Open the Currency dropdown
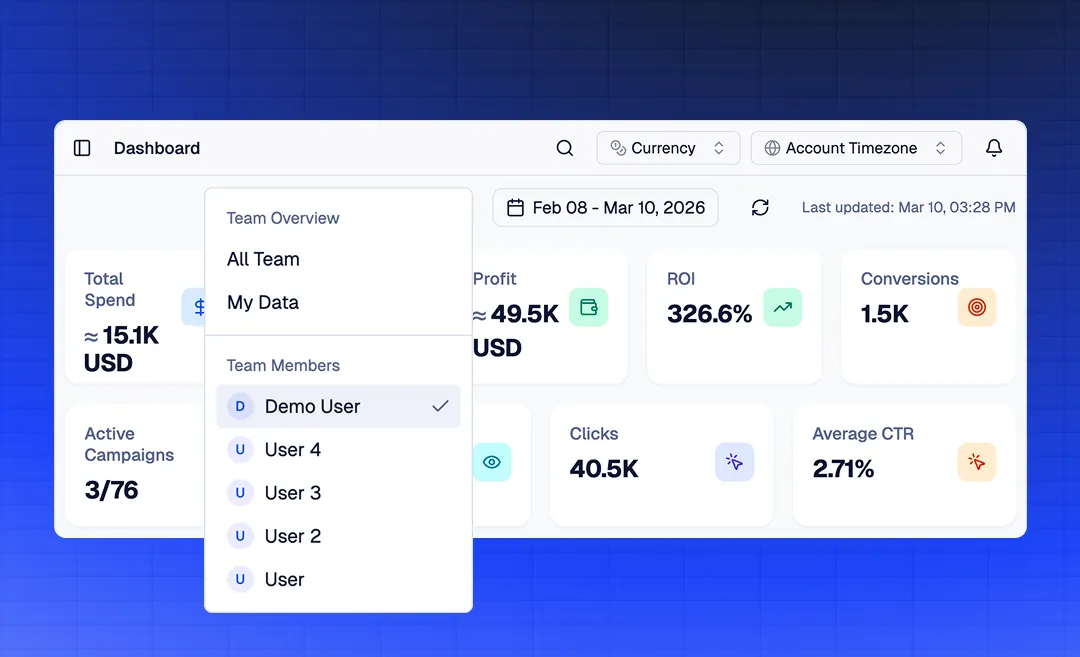Screen dimensions: 1080x657 click(668, 148)
